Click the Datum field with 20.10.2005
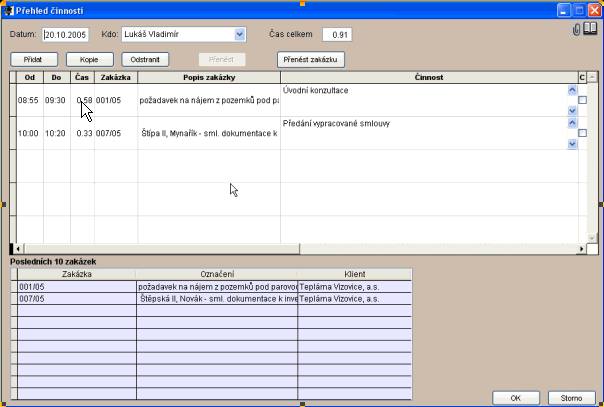 tap(67, 35)
